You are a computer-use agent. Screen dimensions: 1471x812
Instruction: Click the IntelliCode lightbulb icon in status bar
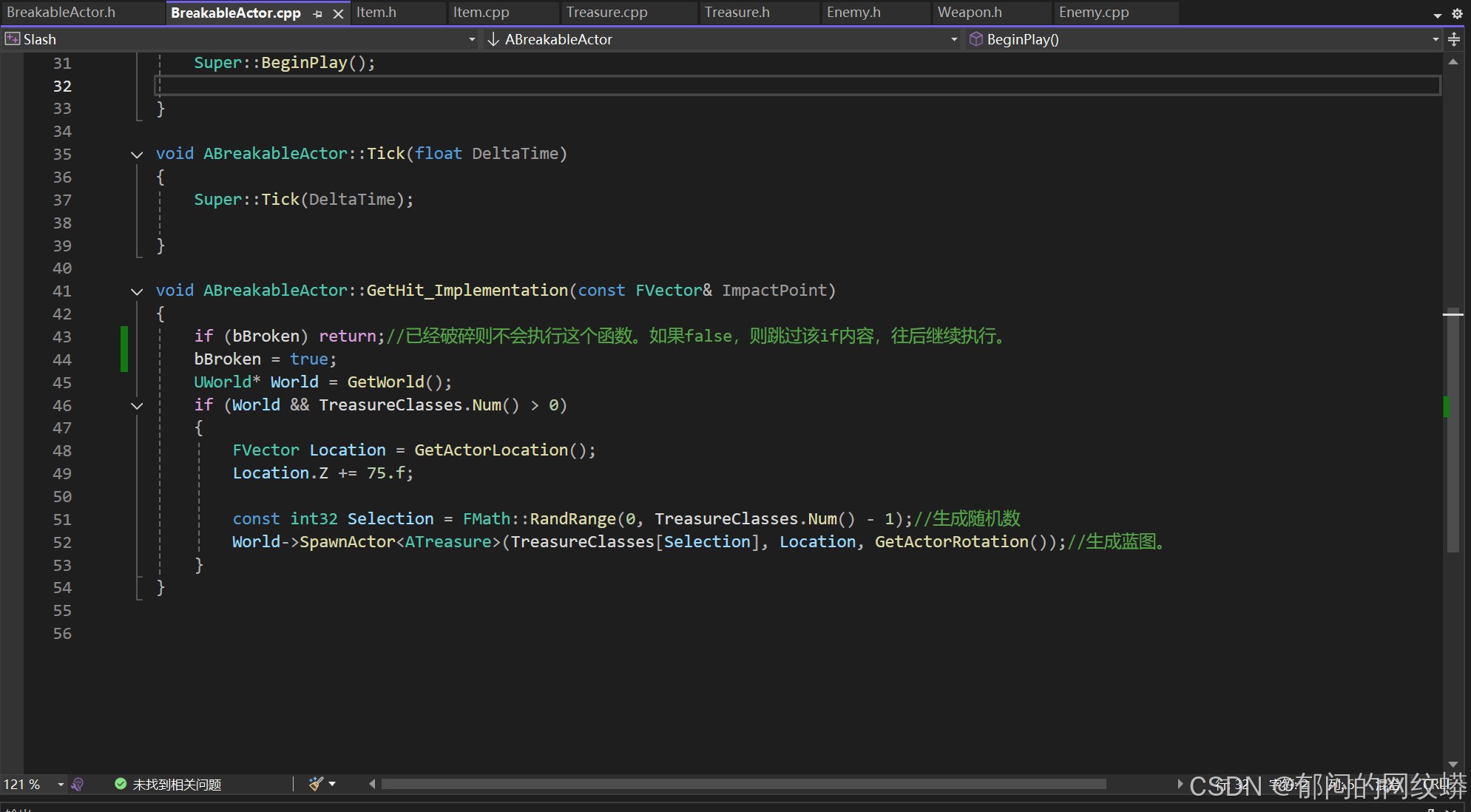(77, 784)
